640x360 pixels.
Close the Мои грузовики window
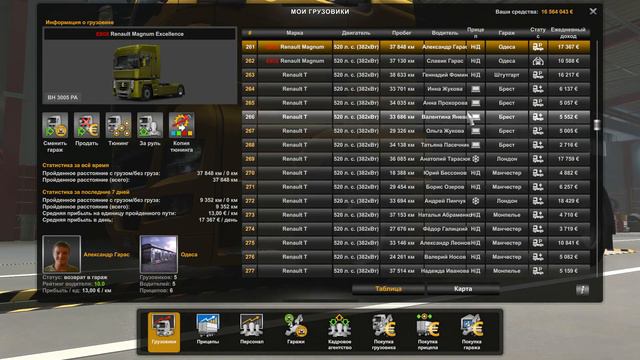point(593,11)
